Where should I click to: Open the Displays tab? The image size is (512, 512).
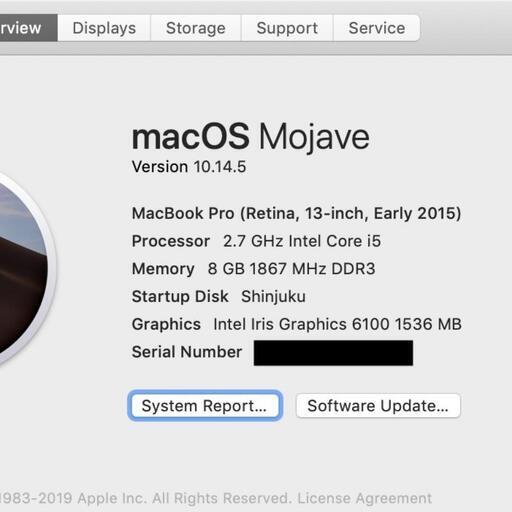point(104,28)
